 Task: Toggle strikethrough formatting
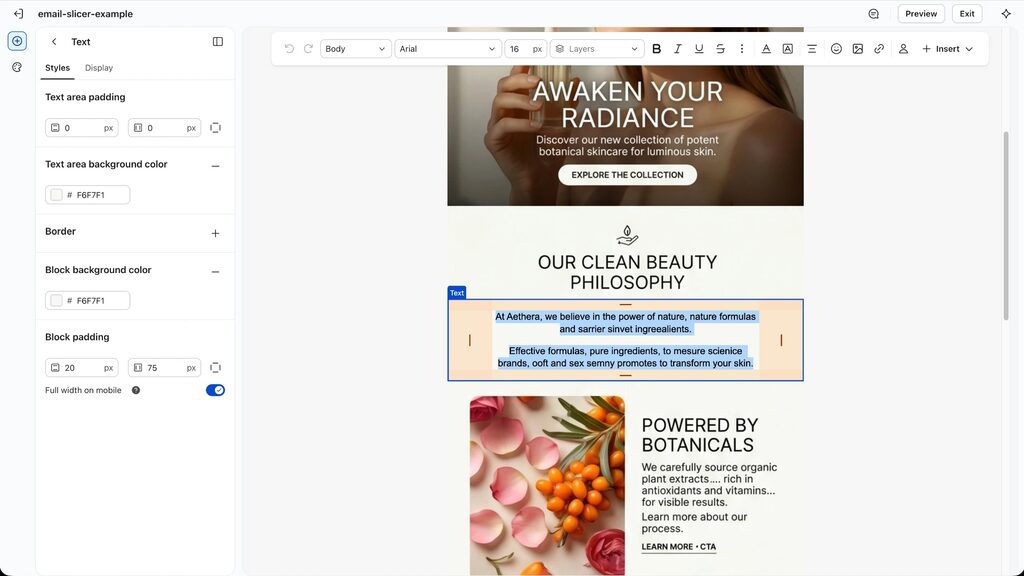point(720,49)
